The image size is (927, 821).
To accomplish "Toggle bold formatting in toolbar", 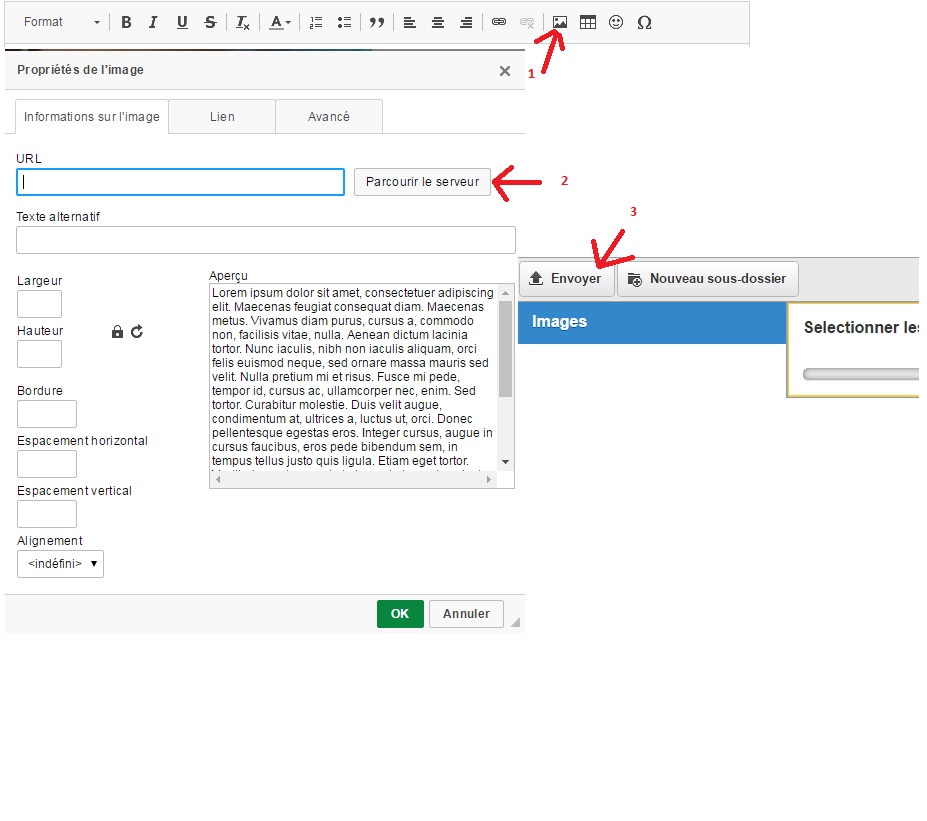I will pos(126,22).
